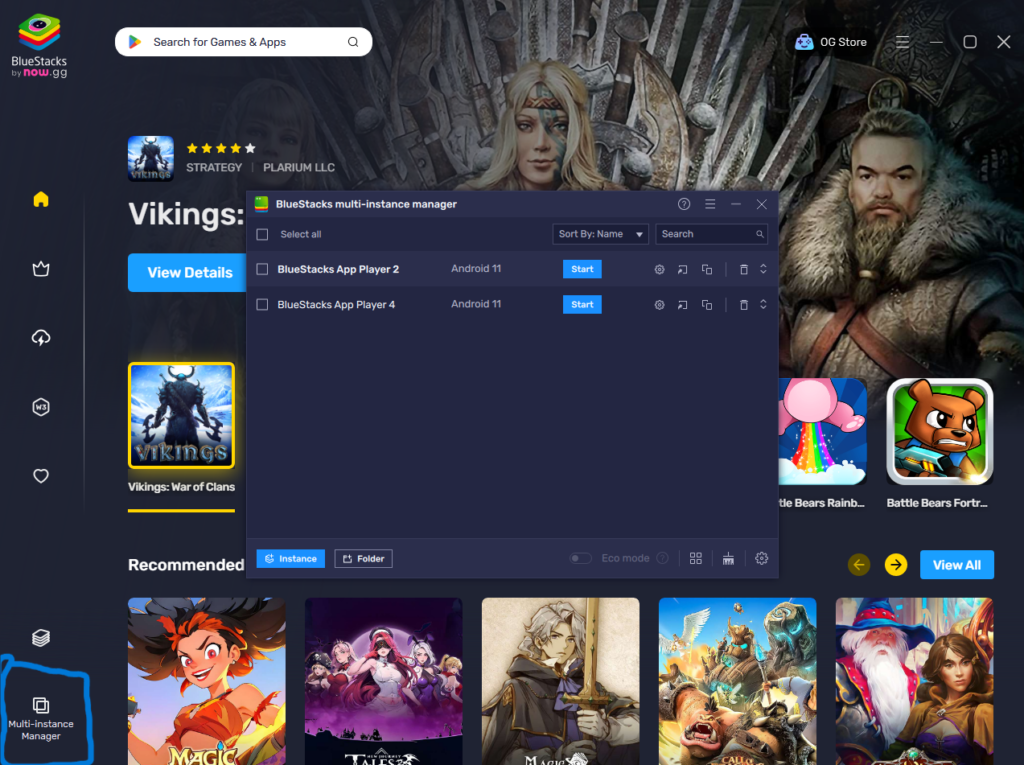Open the Sort By: Name dropdown
The width and height of the screenshot is (1024, 765).
pyautogui.click(x=600, y=234)
